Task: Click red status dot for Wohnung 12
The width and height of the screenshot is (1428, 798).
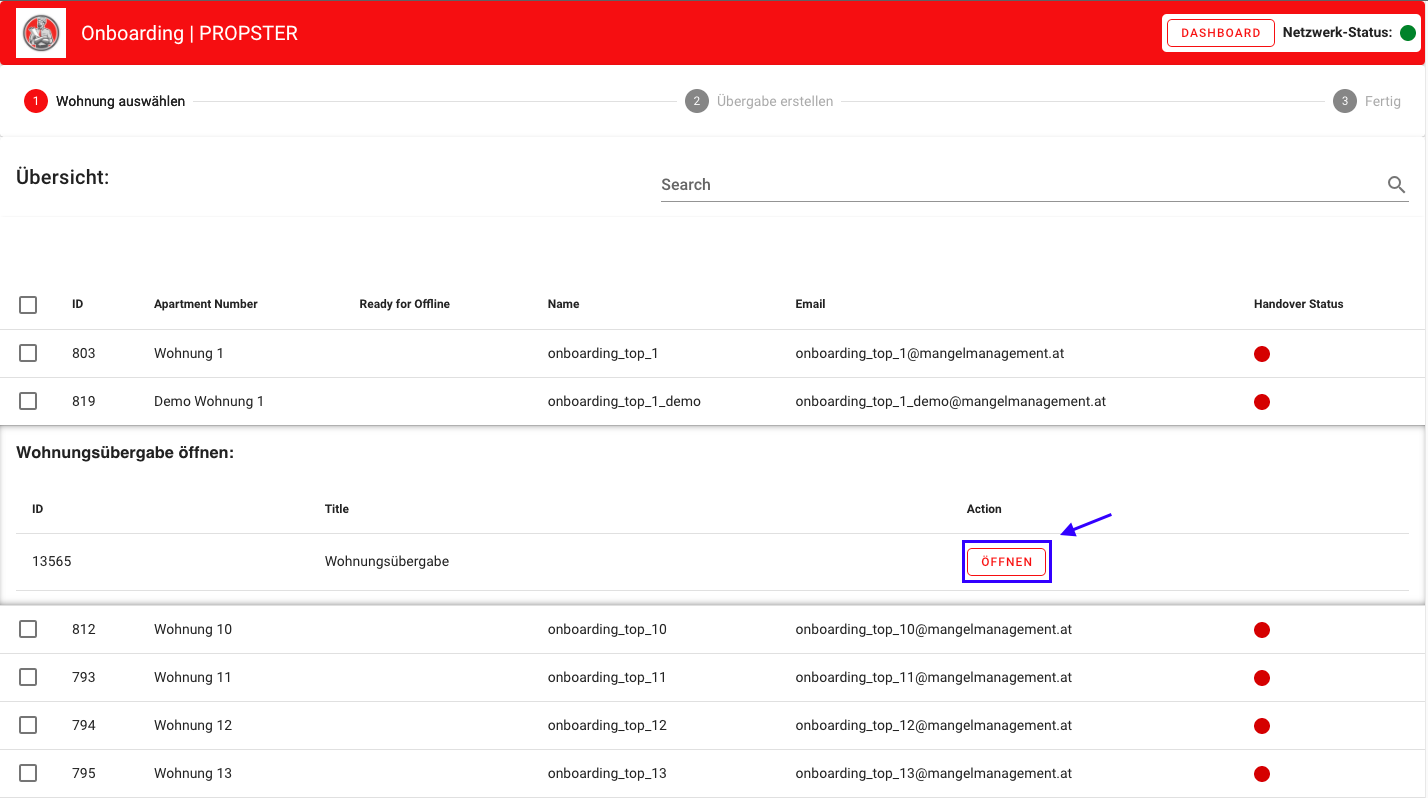Action: coord(1262,726)
